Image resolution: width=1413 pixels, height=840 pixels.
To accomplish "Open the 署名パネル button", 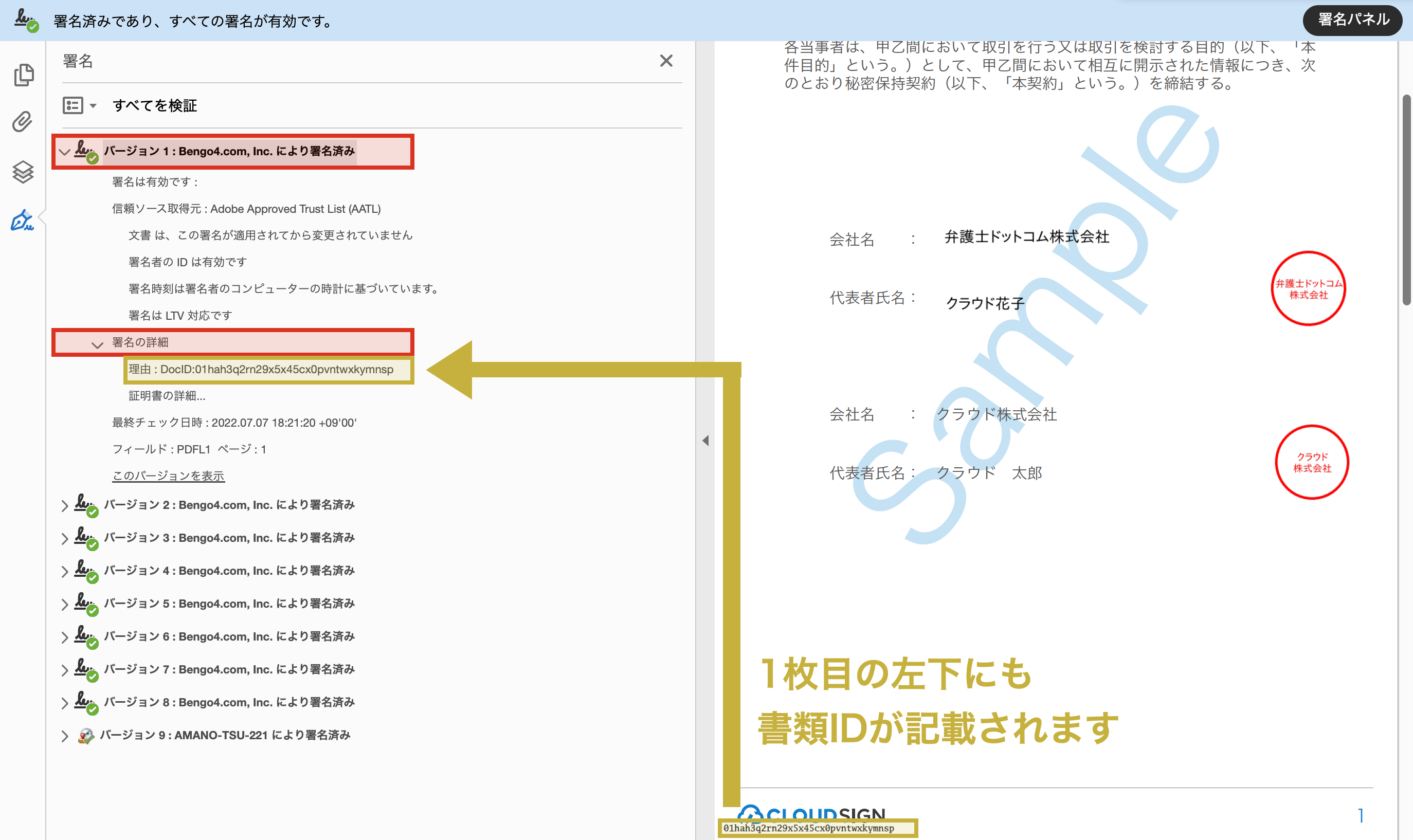I will click(x=1352, y=20).
